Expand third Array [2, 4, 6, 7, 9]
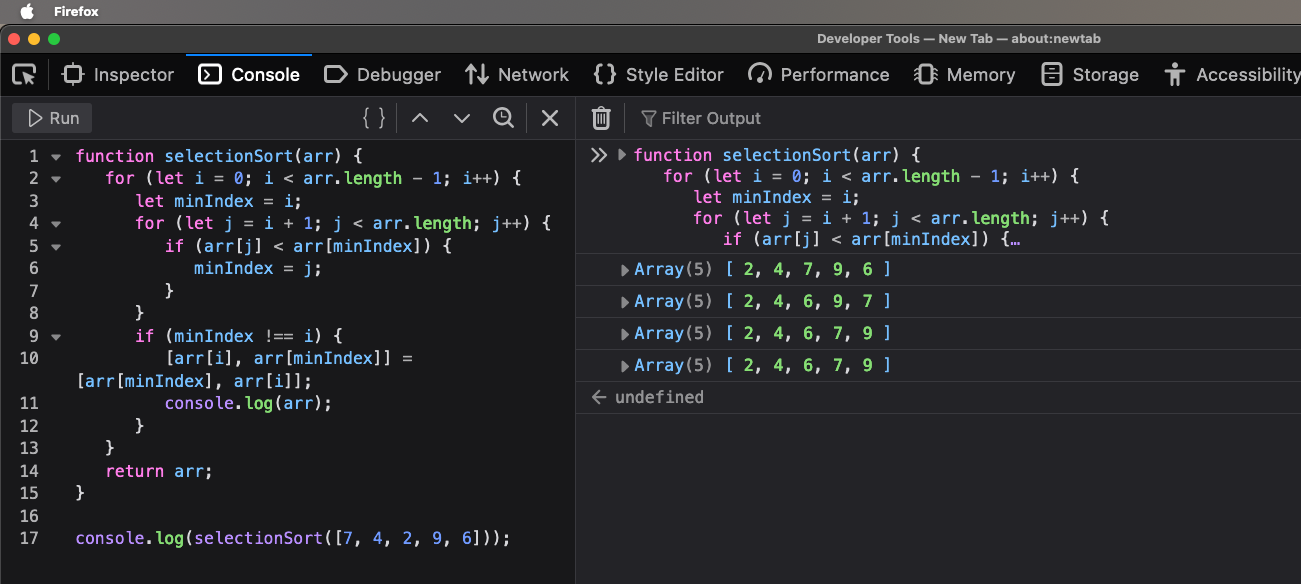This screenshot has height=584, width=1301. coord(625,334)
